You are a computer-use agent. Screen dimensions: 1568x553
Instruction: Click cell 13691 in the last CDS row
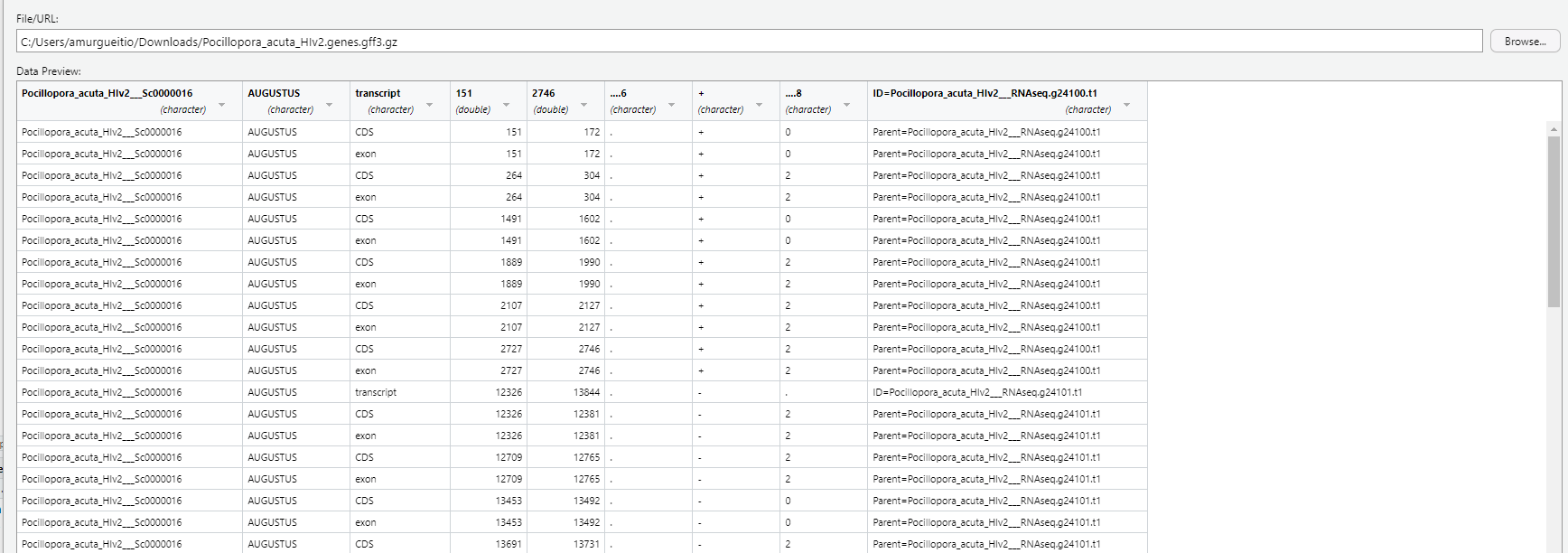(488, 544)
